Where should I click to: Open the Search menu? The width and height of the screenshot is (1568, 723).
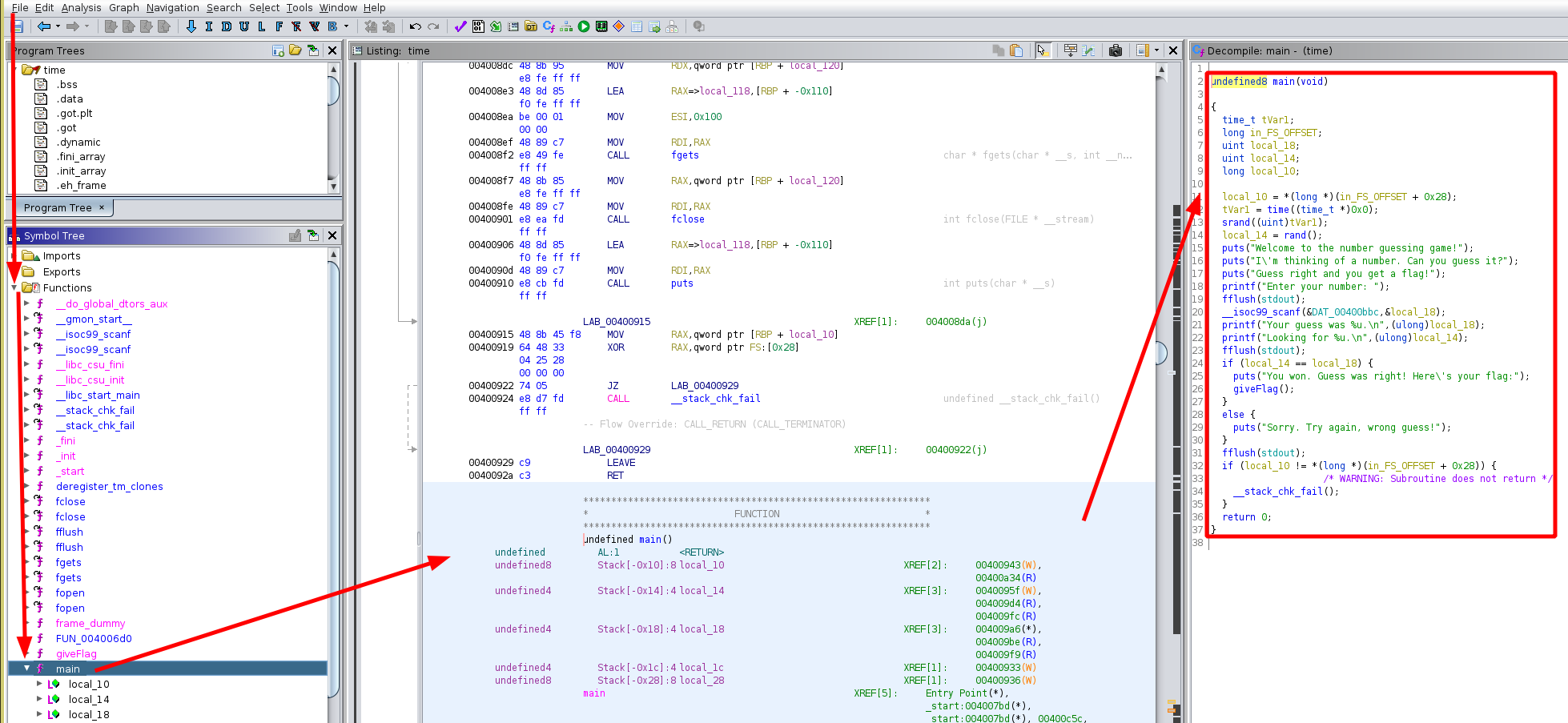pyautogui.click(x=224, y=7)
